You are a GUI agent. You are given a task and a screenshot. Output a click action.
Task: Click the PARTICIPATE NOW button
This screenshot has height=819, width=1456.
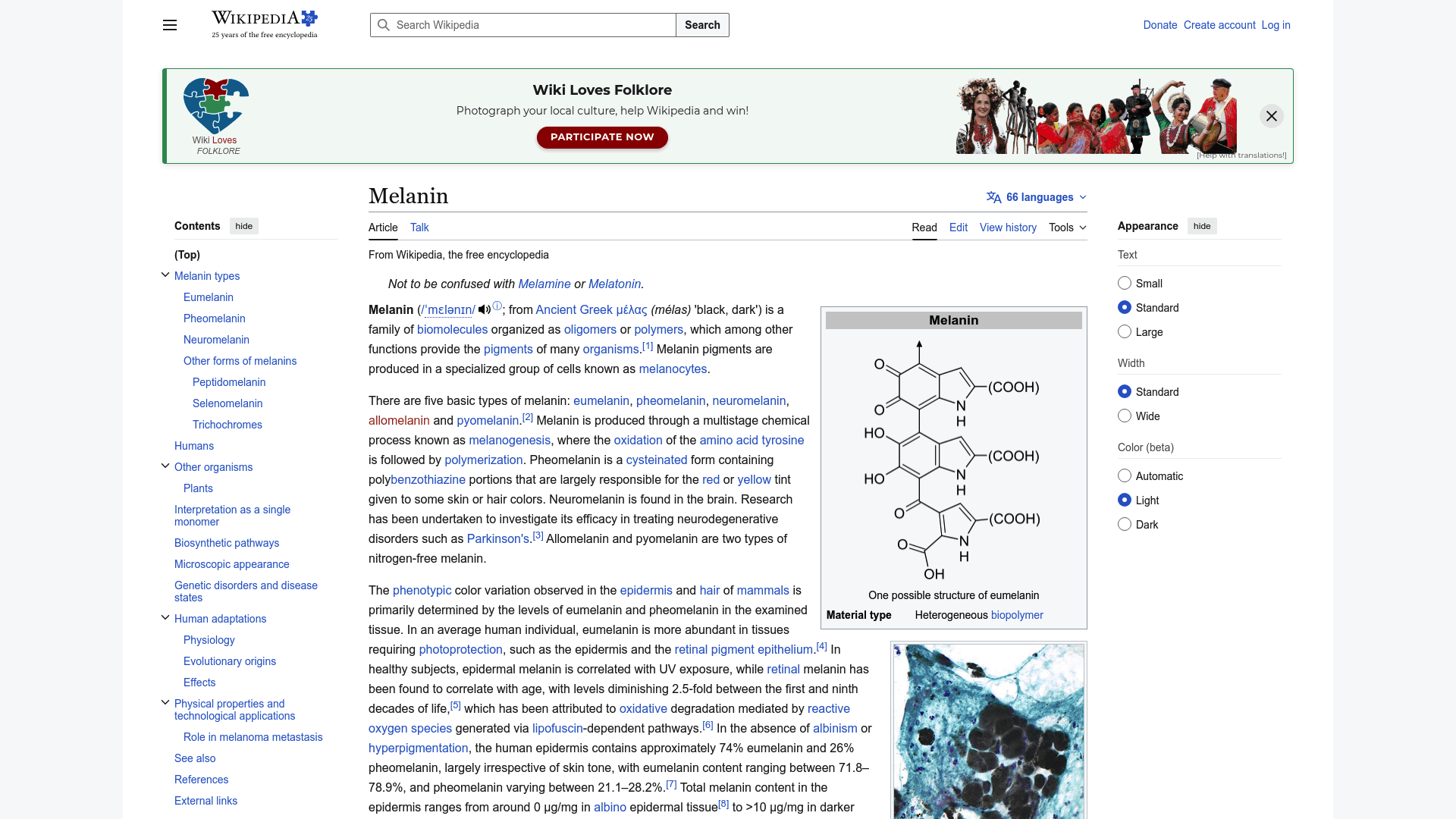coord(602,137)
